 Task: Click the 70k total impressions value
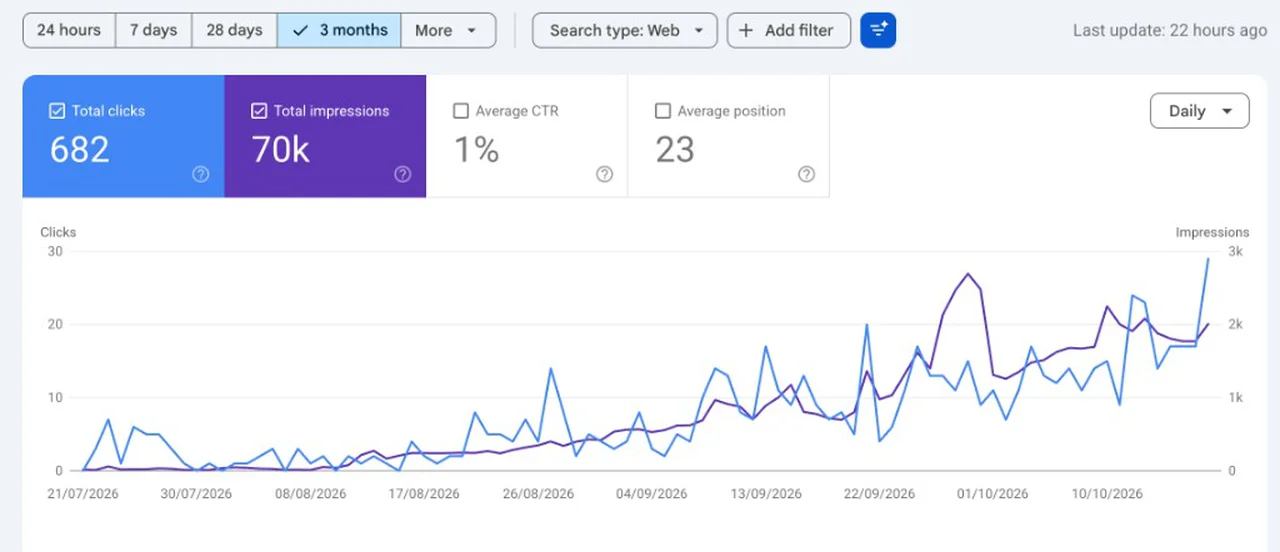(x=281, y=150)
